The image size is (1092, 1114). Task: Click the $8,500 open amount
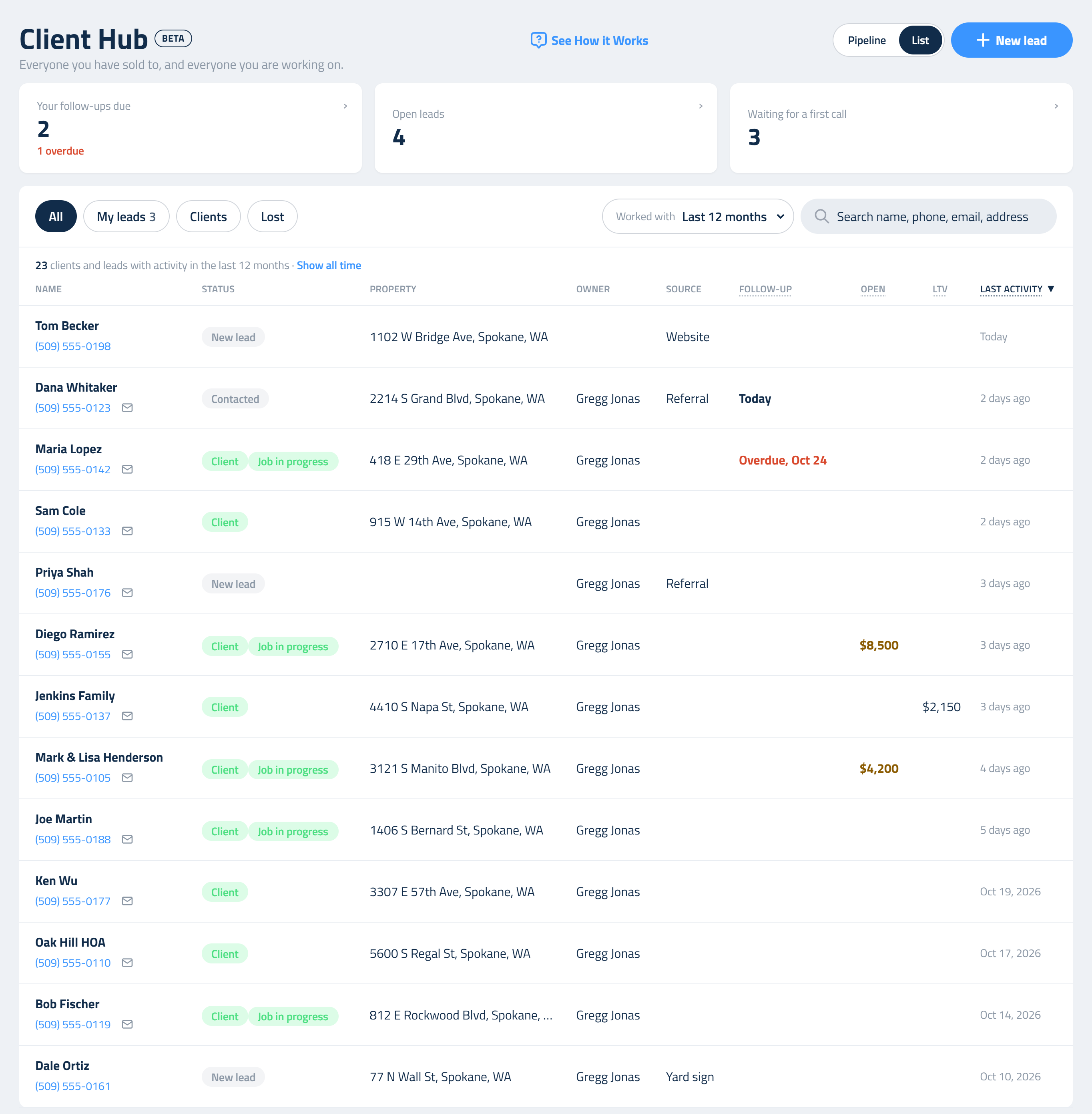tap(879, 645)
